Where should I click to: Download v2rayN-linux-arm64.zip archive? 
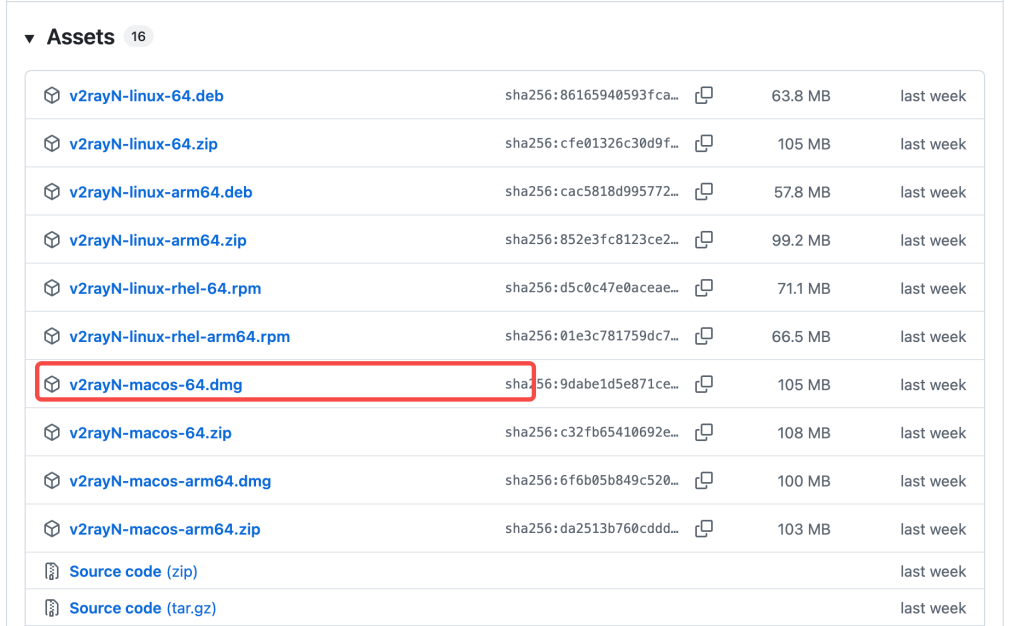pos(158,240)
